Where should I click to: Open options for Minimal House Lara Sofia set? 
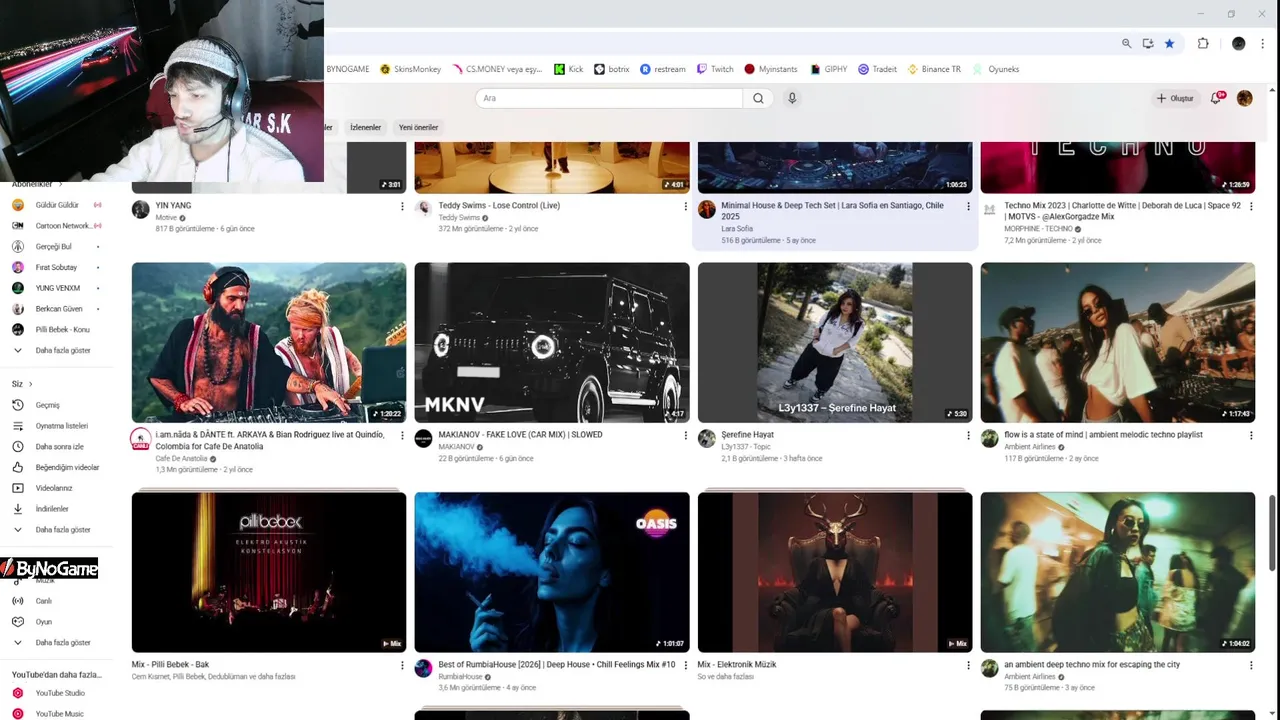click(968, 206)
